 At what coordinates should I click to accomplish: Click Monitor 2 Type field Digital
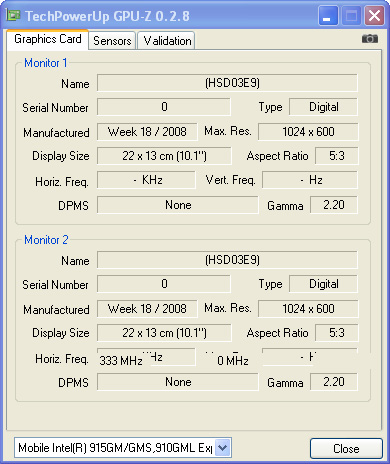pos(323,284)
